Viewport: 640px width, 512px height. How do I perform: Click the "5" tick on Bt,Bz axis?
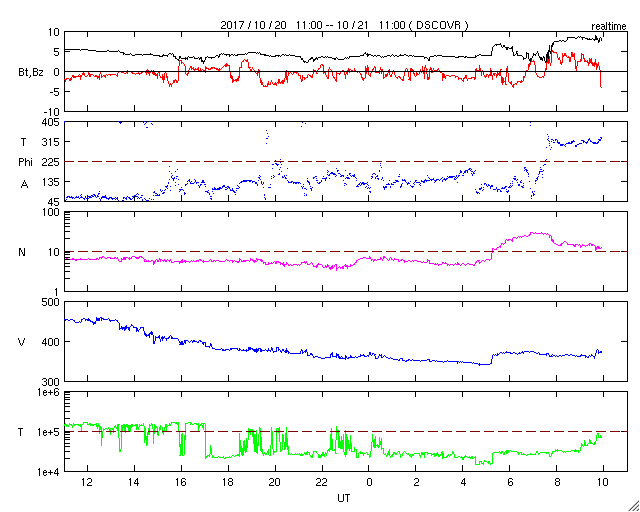pyautogui.click(x=57, y=52)
